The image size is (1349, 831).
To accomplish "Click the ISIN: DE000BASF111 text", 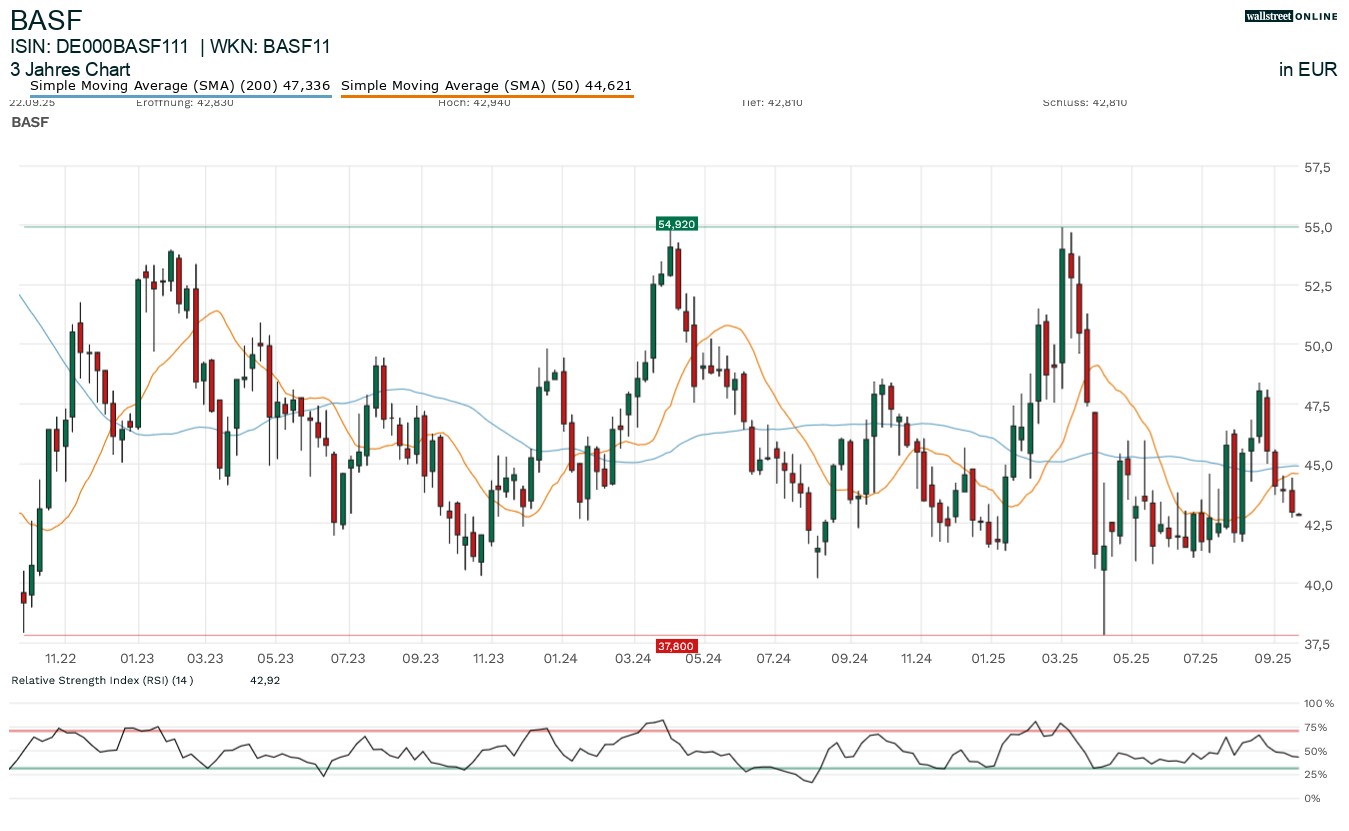I will point(100,46).
